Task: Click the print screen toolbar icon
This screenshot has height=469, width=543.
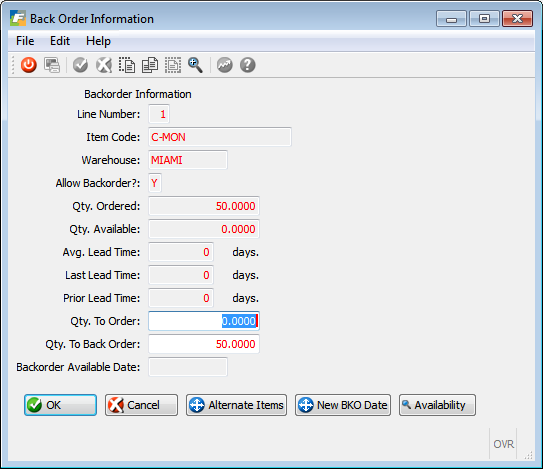Action: coord(52,65)
